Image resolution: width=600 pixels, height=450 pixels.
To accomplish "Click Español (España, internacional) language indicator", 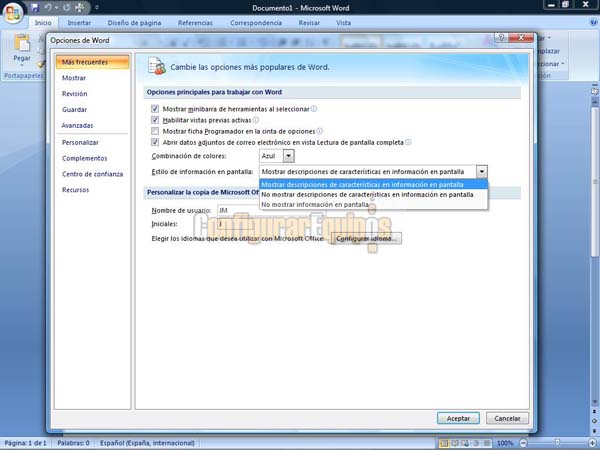I will coord(147,443).
